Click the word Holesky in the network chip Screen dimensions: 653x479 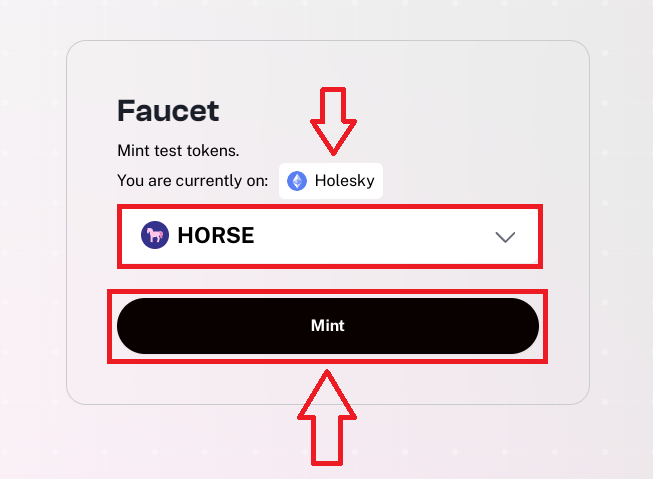click(344, 181)
